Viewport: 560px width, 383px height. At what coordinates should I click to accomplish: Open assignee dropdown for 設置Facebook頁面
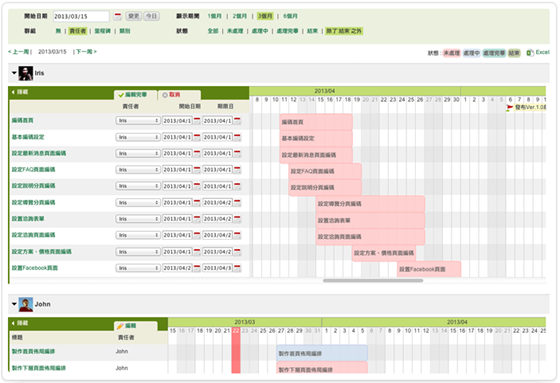[138, 268]
